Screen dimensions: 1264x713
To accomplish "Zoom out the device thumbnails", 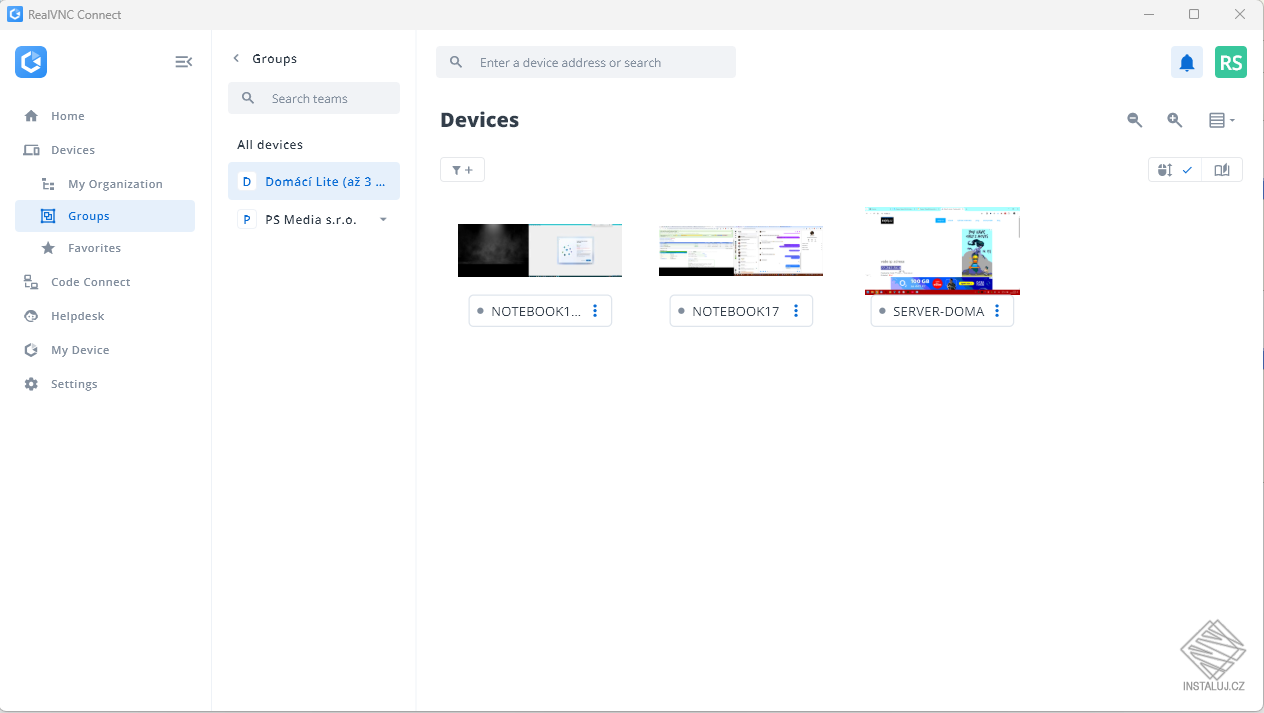I will click(1135, 120).
